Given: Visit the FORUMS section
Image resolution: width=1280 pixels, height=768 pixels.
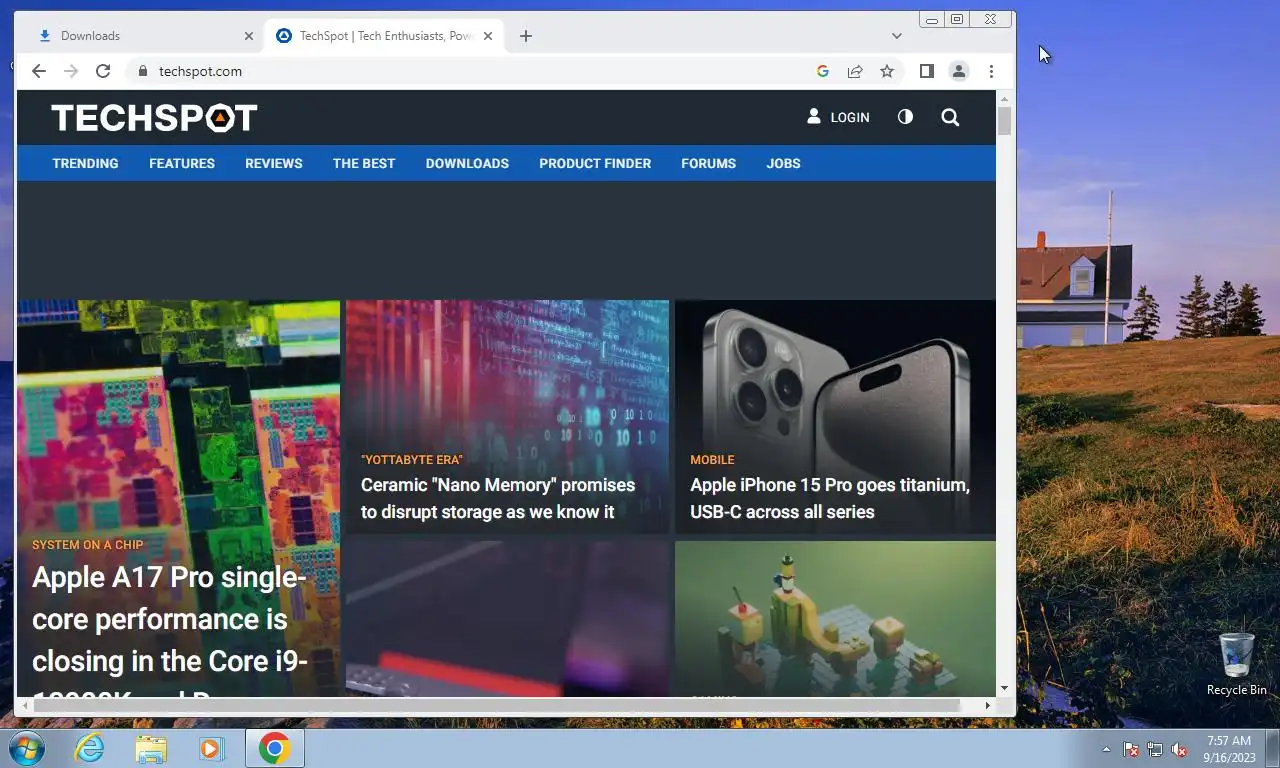Looking at the screenshot, I should [709, 163].
